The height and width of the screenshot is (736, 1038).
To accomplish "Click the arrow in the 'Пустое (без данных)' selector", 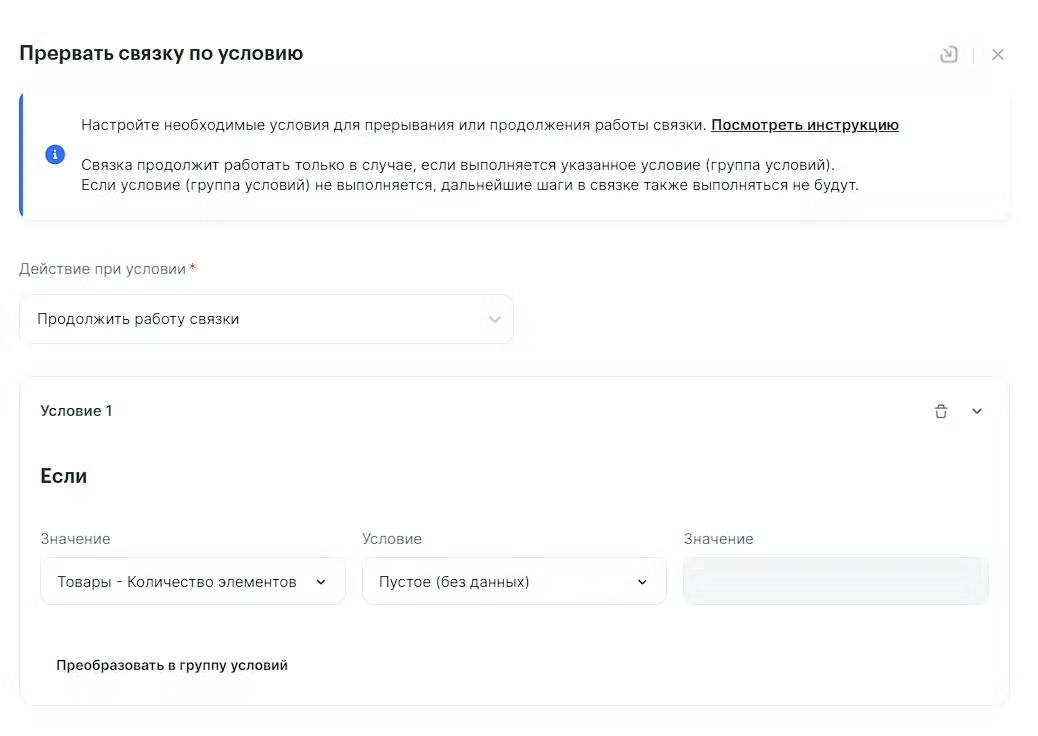I will [642, 582].
